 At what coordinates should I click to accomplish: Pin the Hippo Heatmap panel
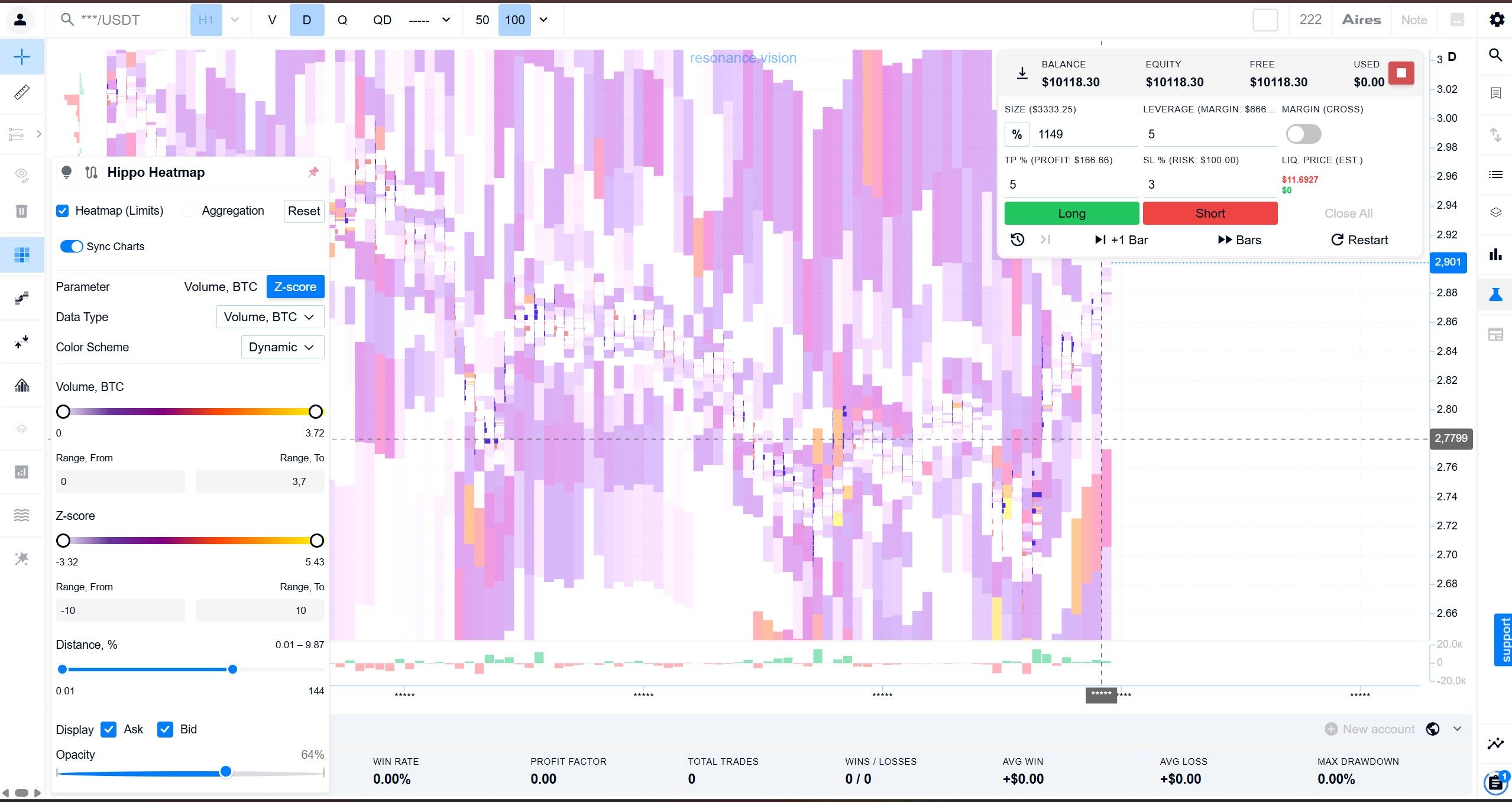pos(313,172)
